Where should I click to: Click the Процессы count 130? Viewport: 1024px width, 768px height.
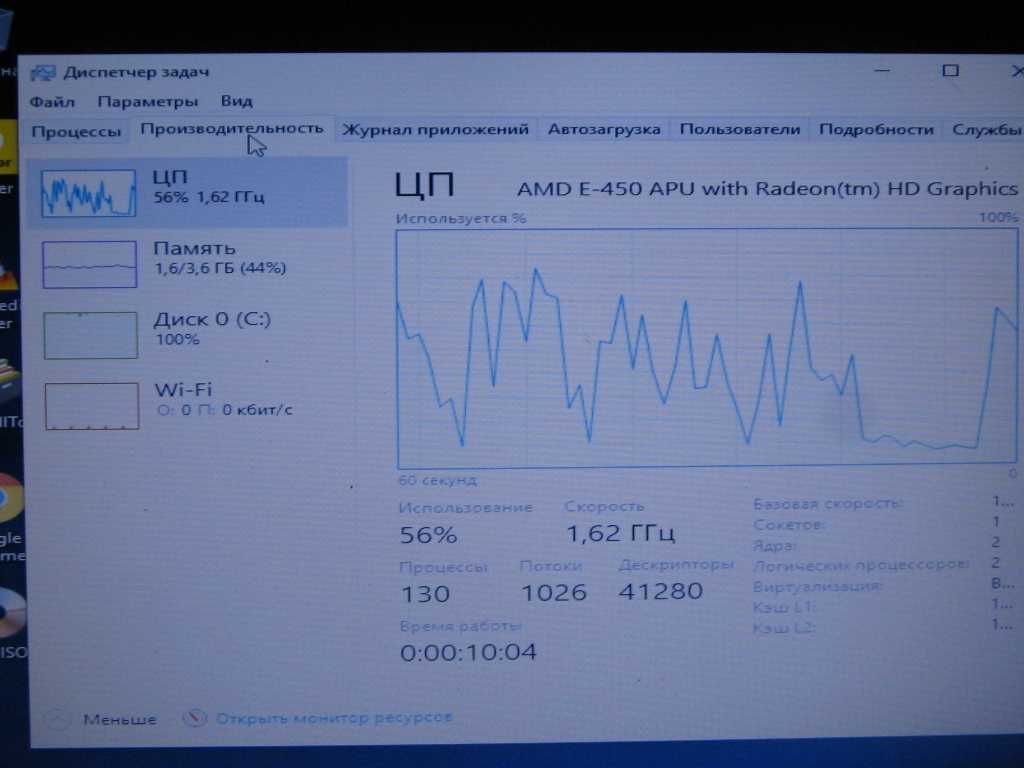[425, 594]
